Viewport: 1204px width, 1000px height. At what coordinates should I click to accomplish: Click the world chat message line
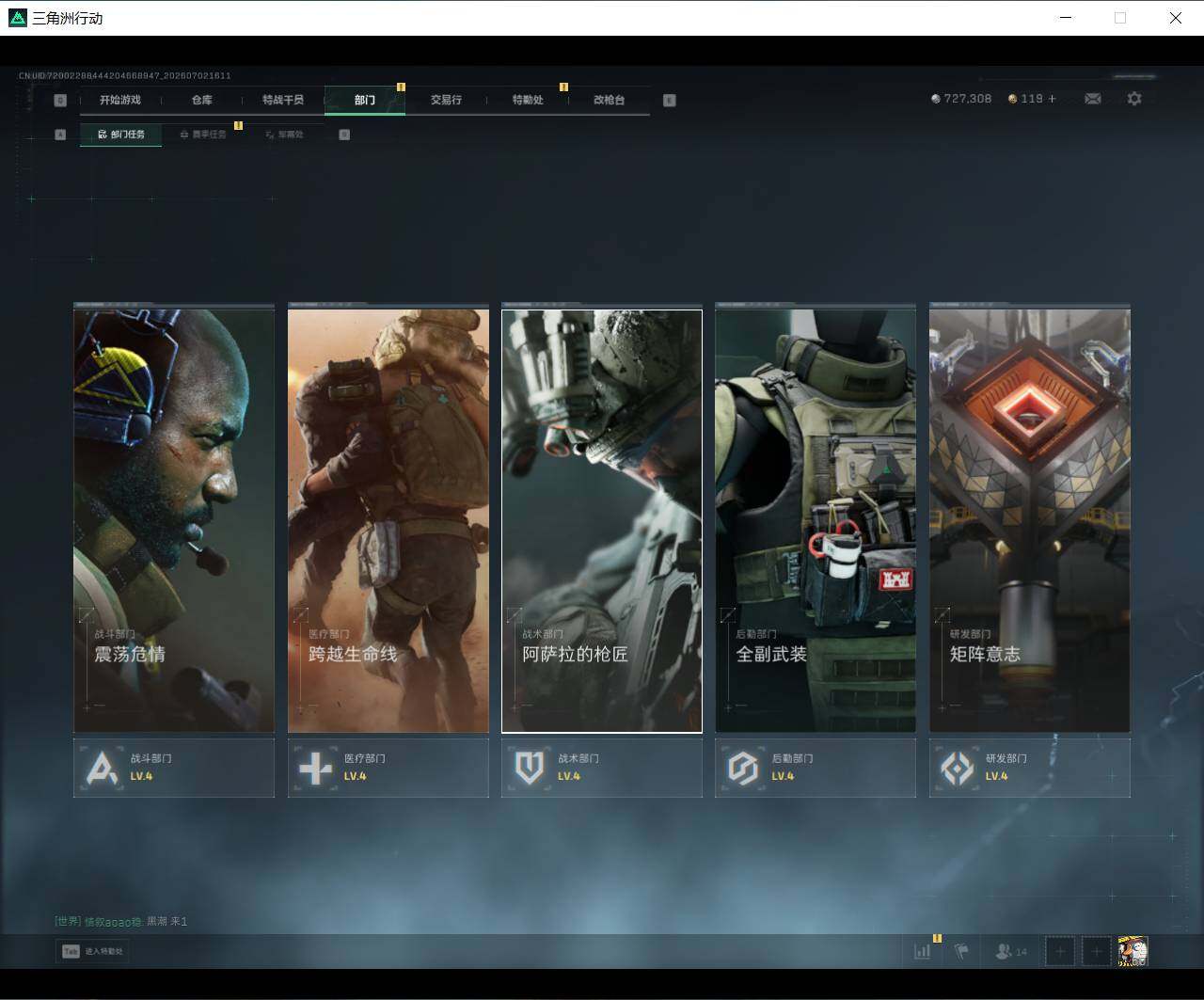[121, 921]
